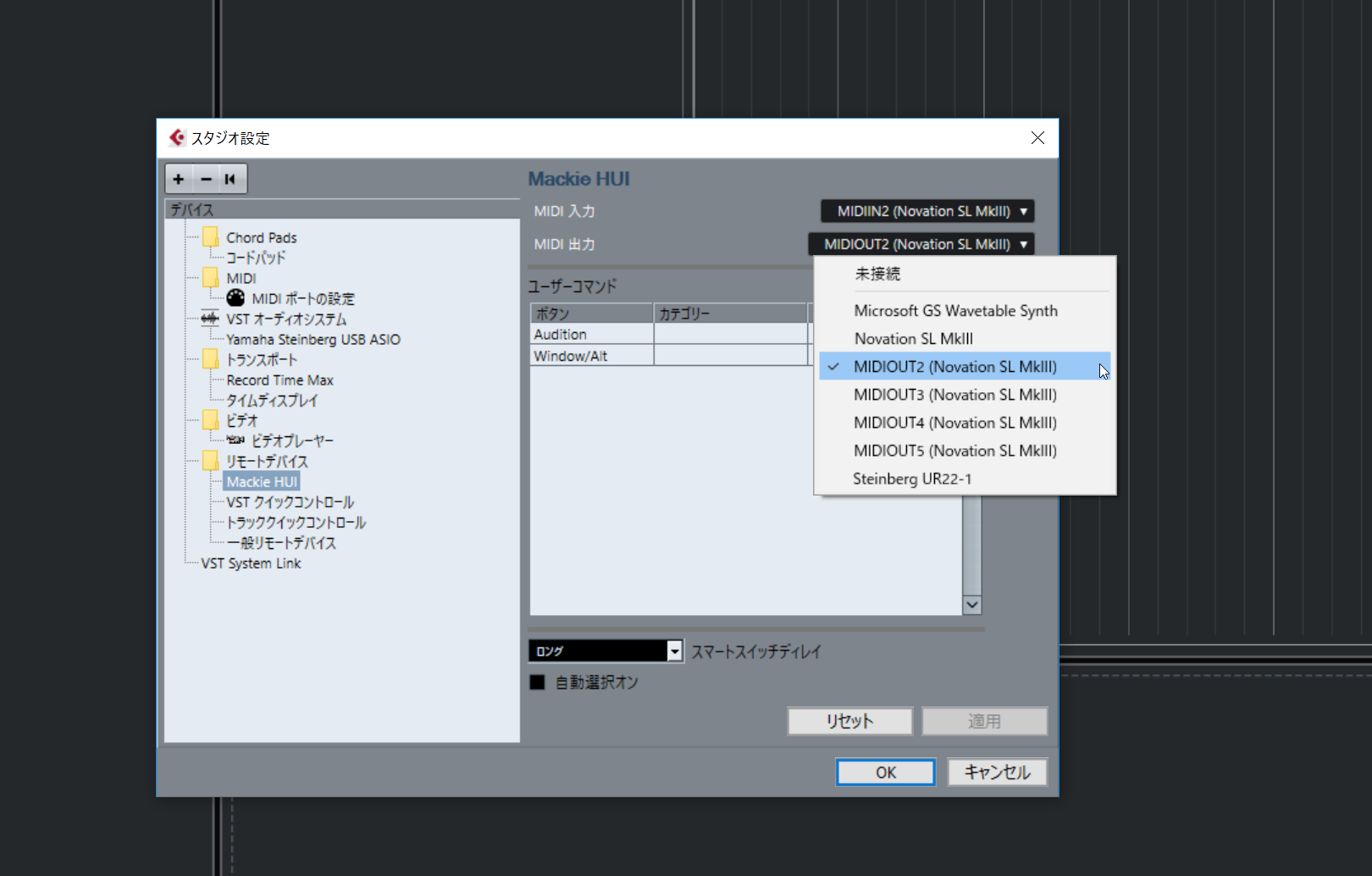Select 一般リモートデバイス tree item
The image size is (1372, 876).
pos(281,542)
